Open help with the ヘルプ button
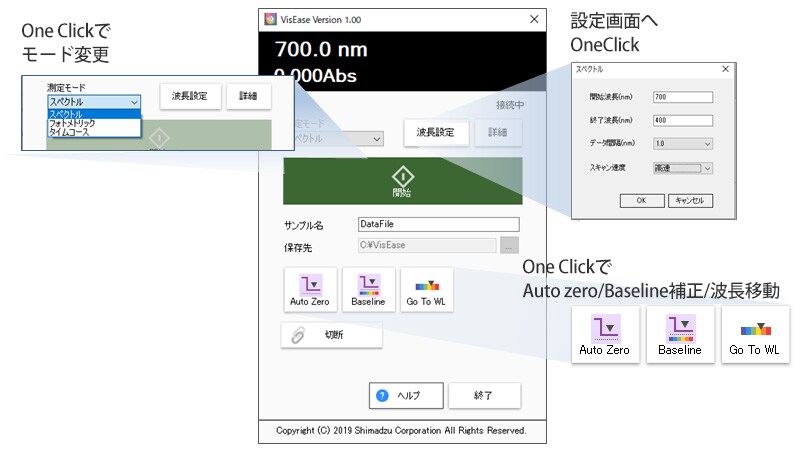 point(406,395)
